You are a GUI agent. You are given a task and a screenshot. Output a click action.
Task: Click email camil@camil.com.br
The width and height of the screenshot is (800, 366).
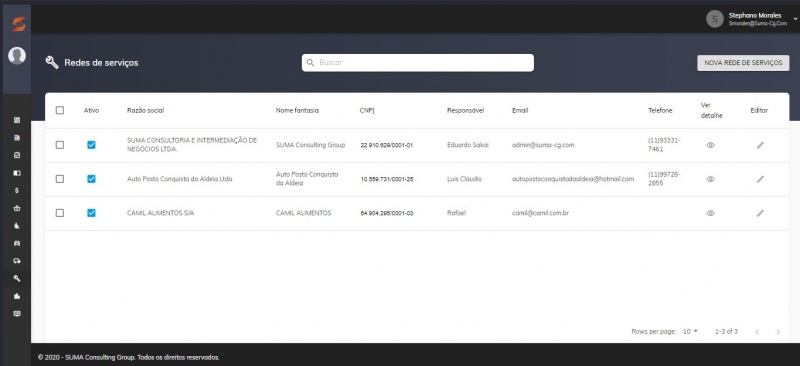pos(540,213)
